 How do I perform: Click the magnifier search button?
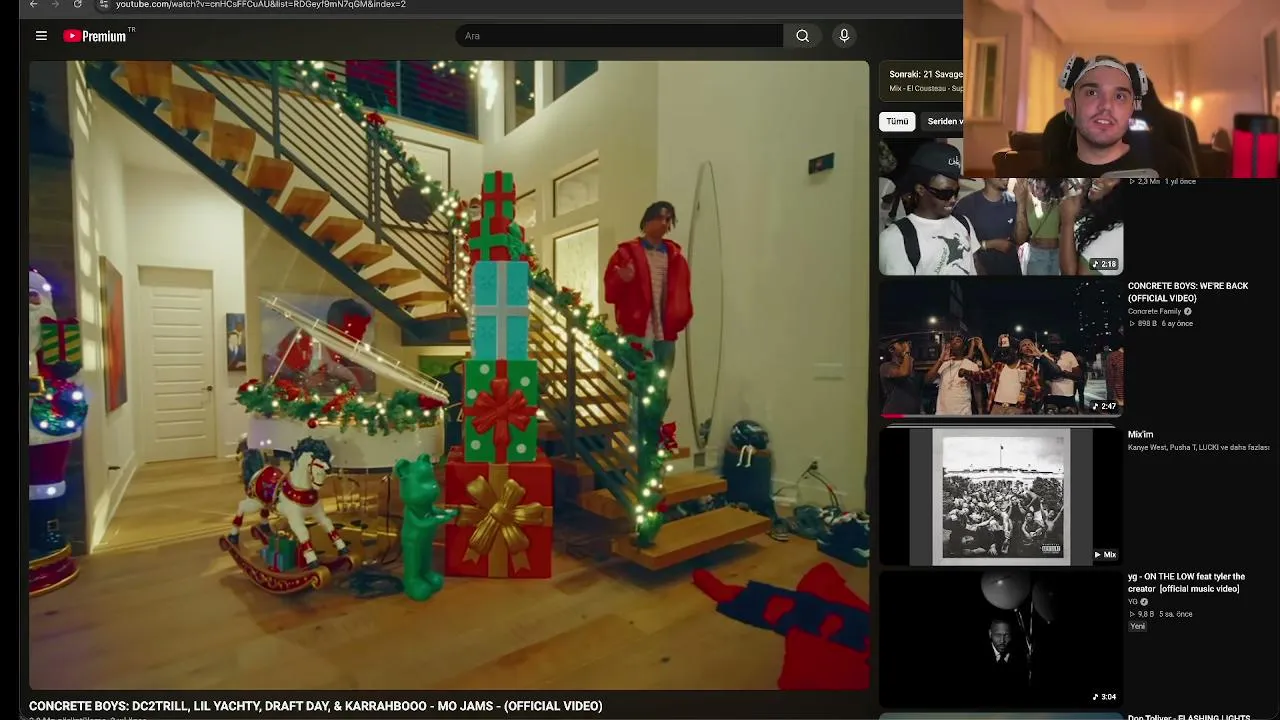802,36
